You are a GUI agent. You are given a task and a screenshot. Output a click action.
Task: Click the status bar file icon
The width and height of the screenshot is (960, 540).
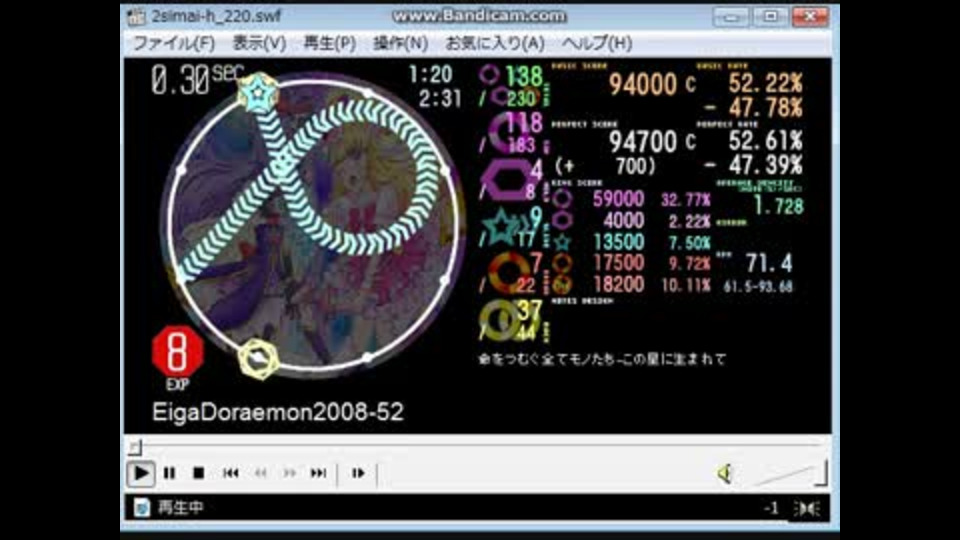tap(141, 508)
